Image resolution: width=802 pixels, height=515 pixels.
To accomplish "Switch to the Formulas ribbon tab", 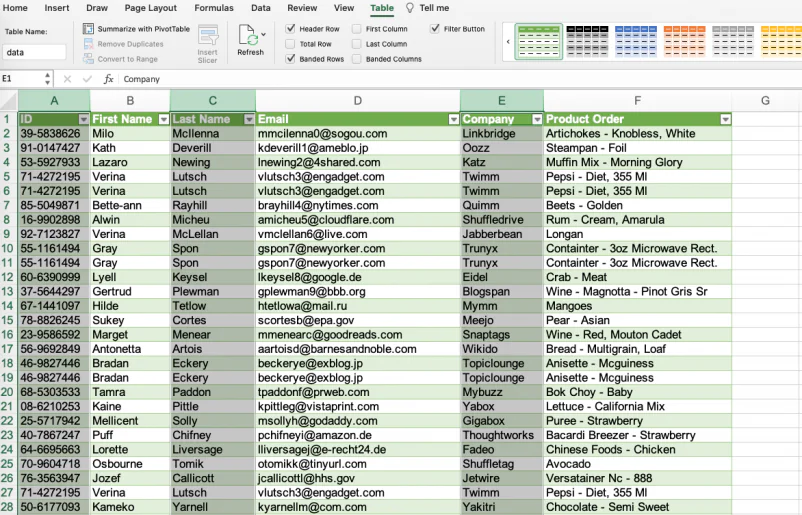I will [x=214, y=8].
